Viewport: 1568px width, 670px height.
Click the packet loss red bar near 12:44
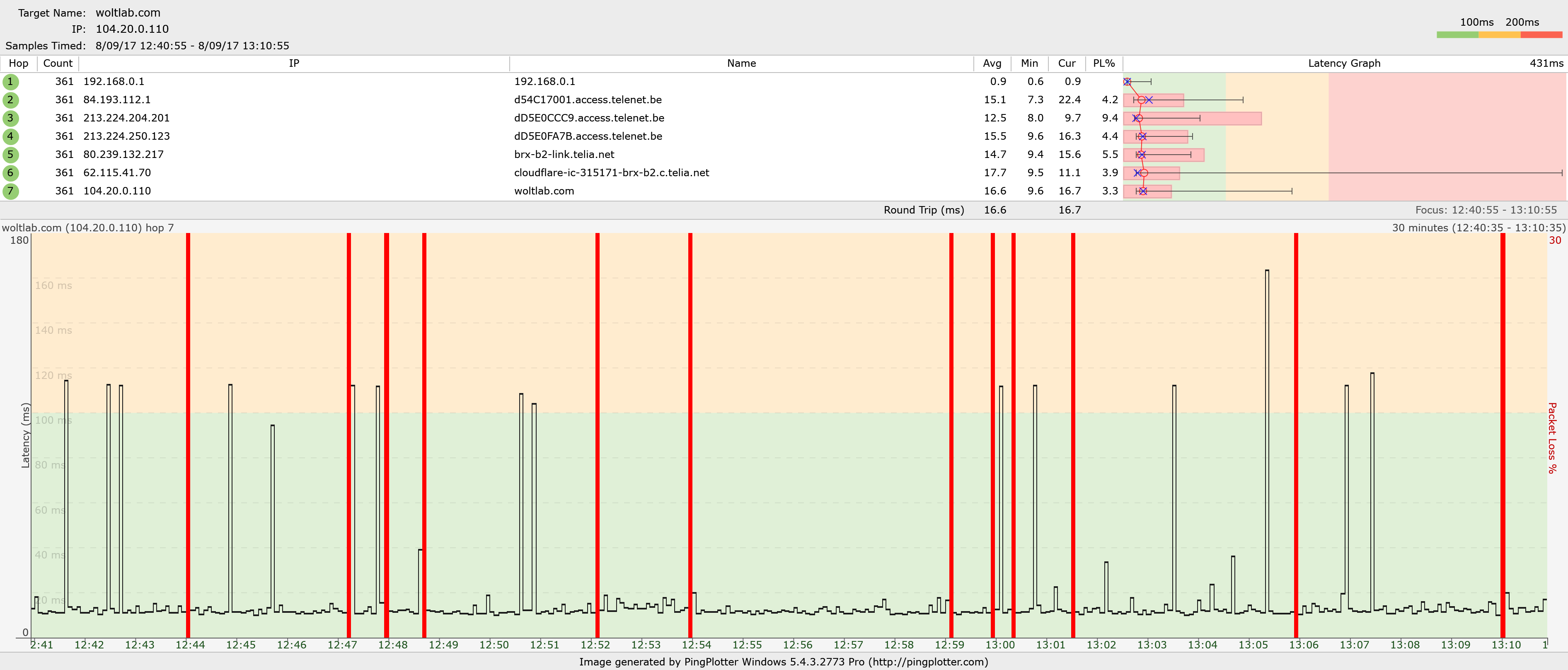coord(188,426)
